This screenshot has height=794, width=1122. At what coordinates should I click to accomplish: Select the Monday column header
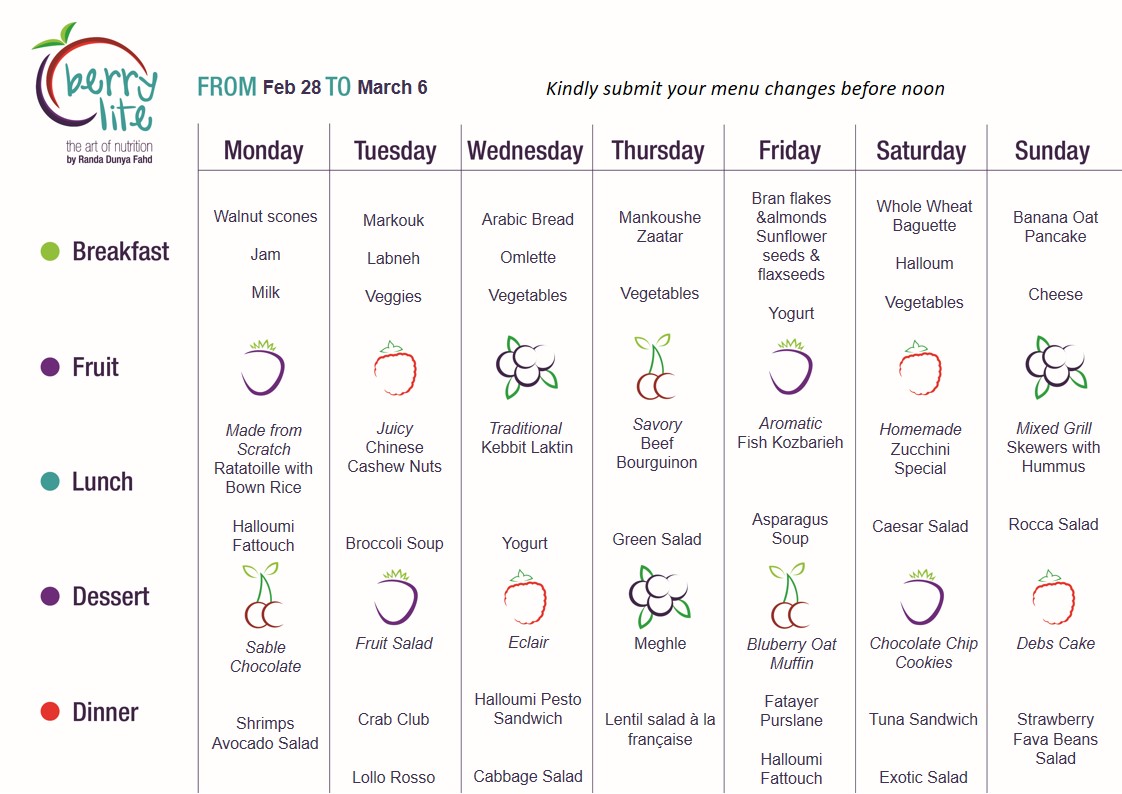tap(263, 150)
